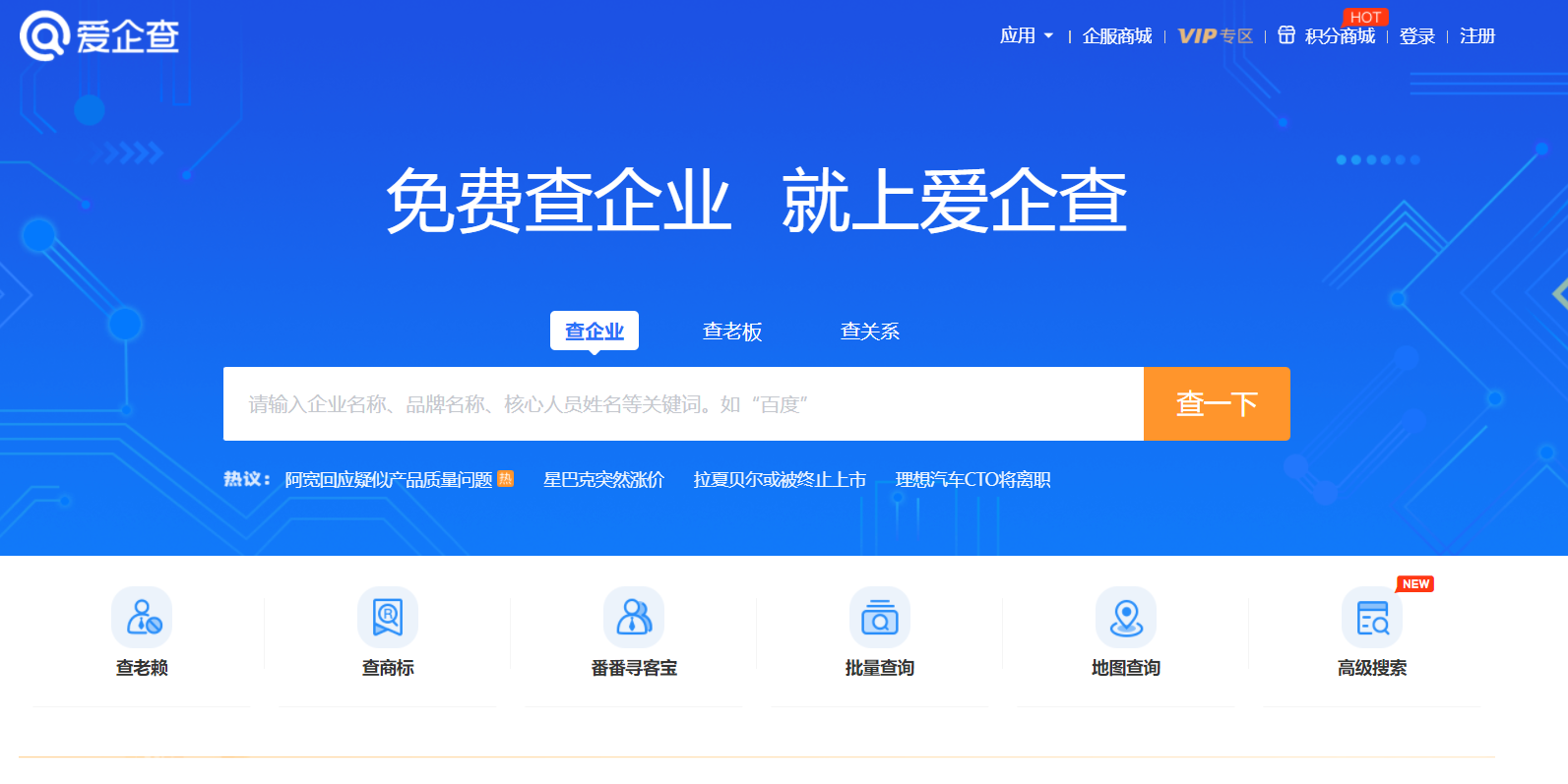Screen dimensions: 1568x784
Task: Click the 查老赖 label text
Action: coord(142,668)
